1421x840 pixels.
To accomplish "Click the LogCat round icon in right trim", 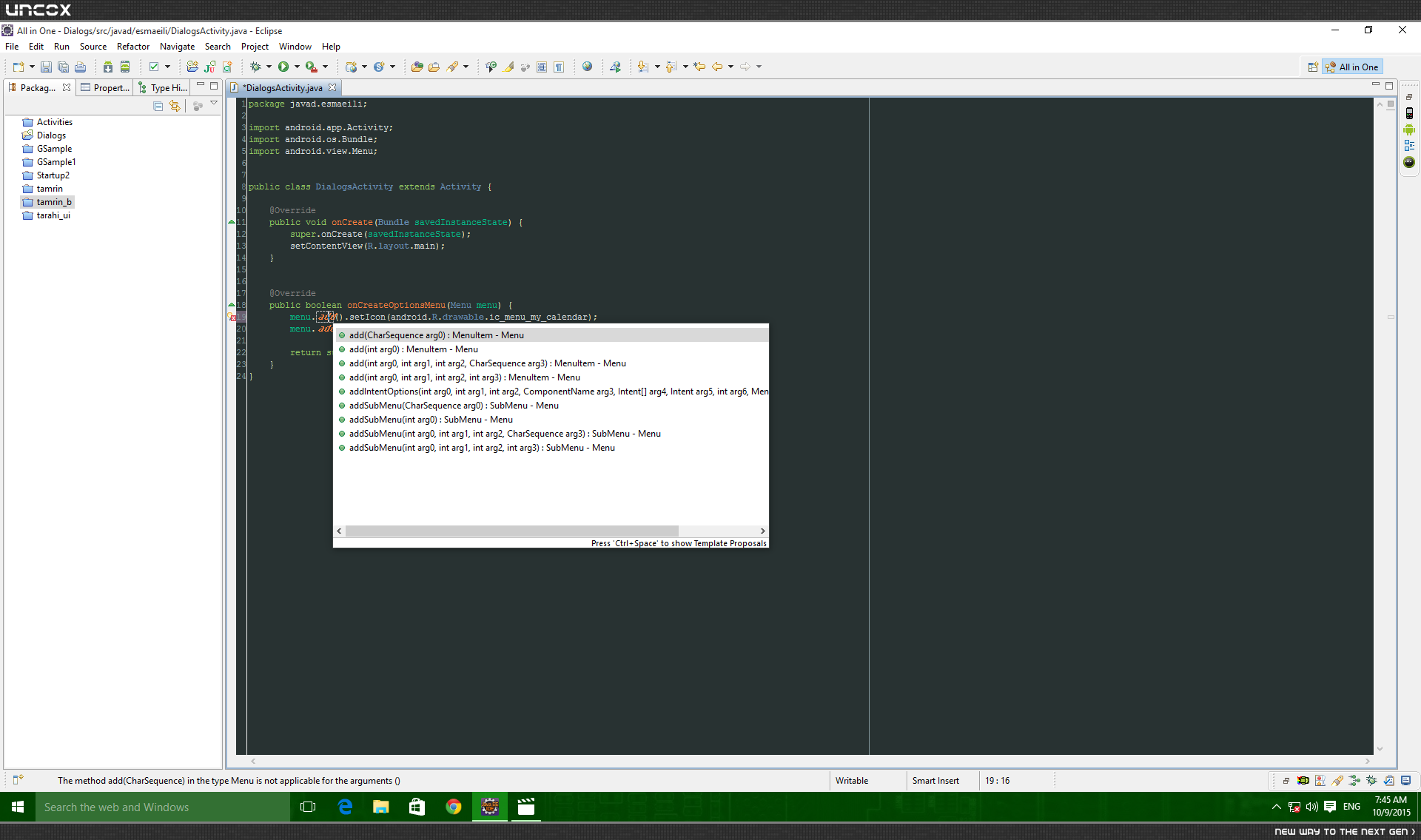I will 1409,162.
